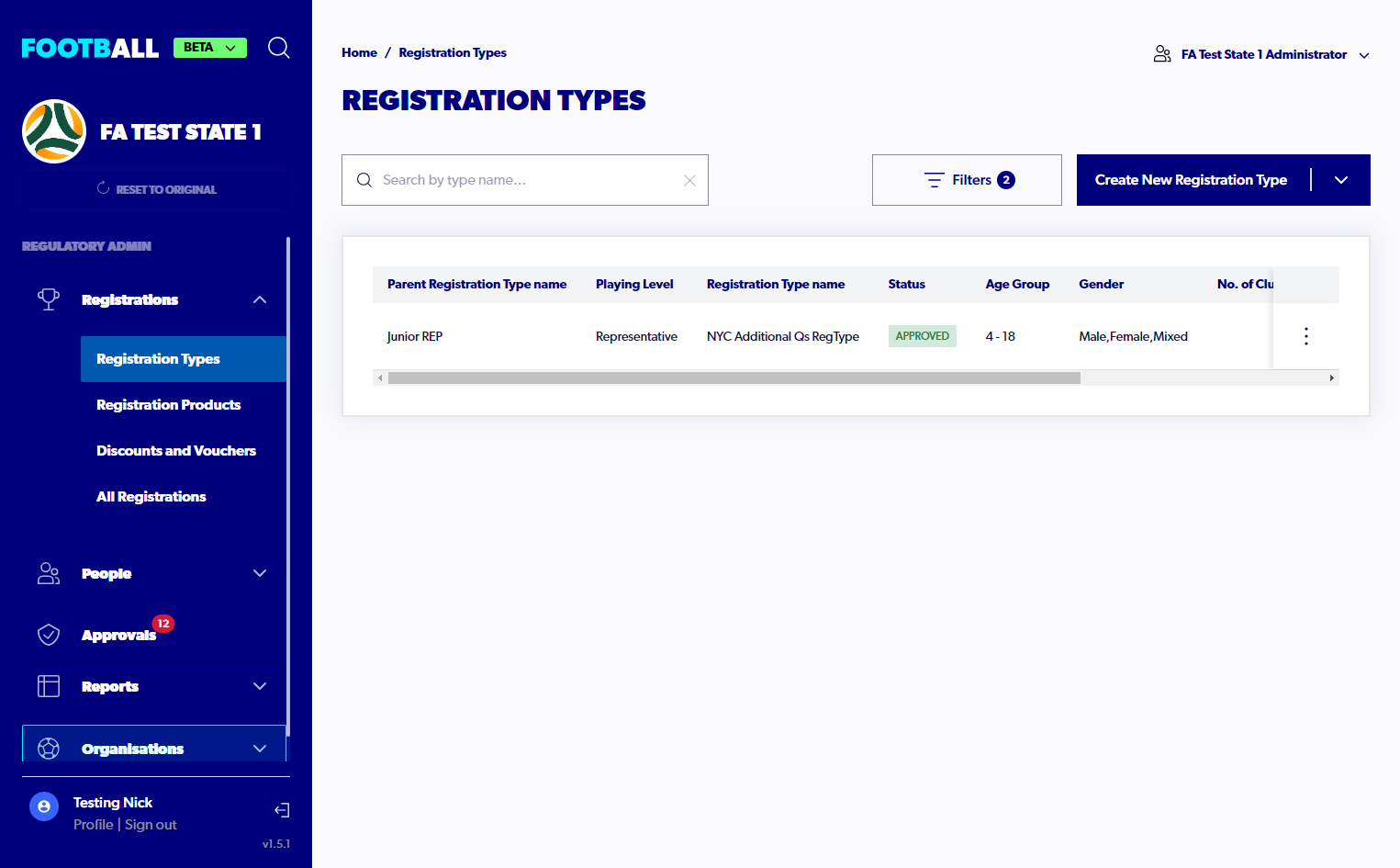Click the scrollbar left arrow

point(380,378)
